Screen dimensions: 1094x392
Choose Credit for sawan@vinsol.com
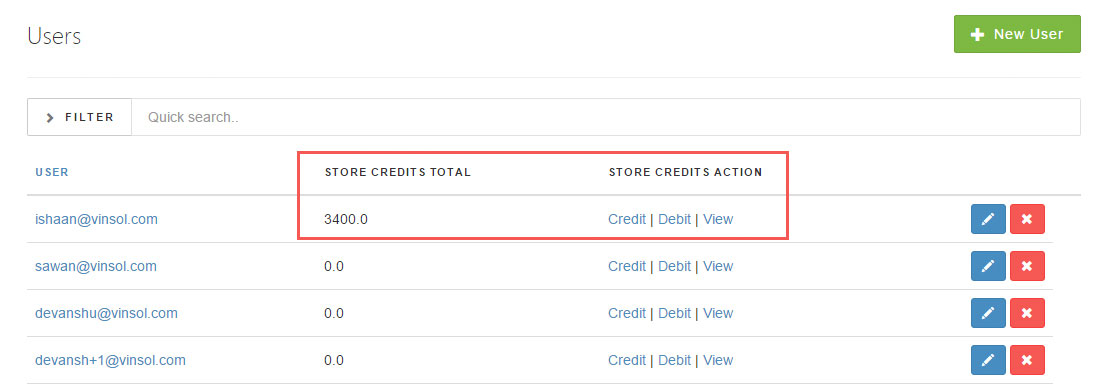[x=627, y=266]
